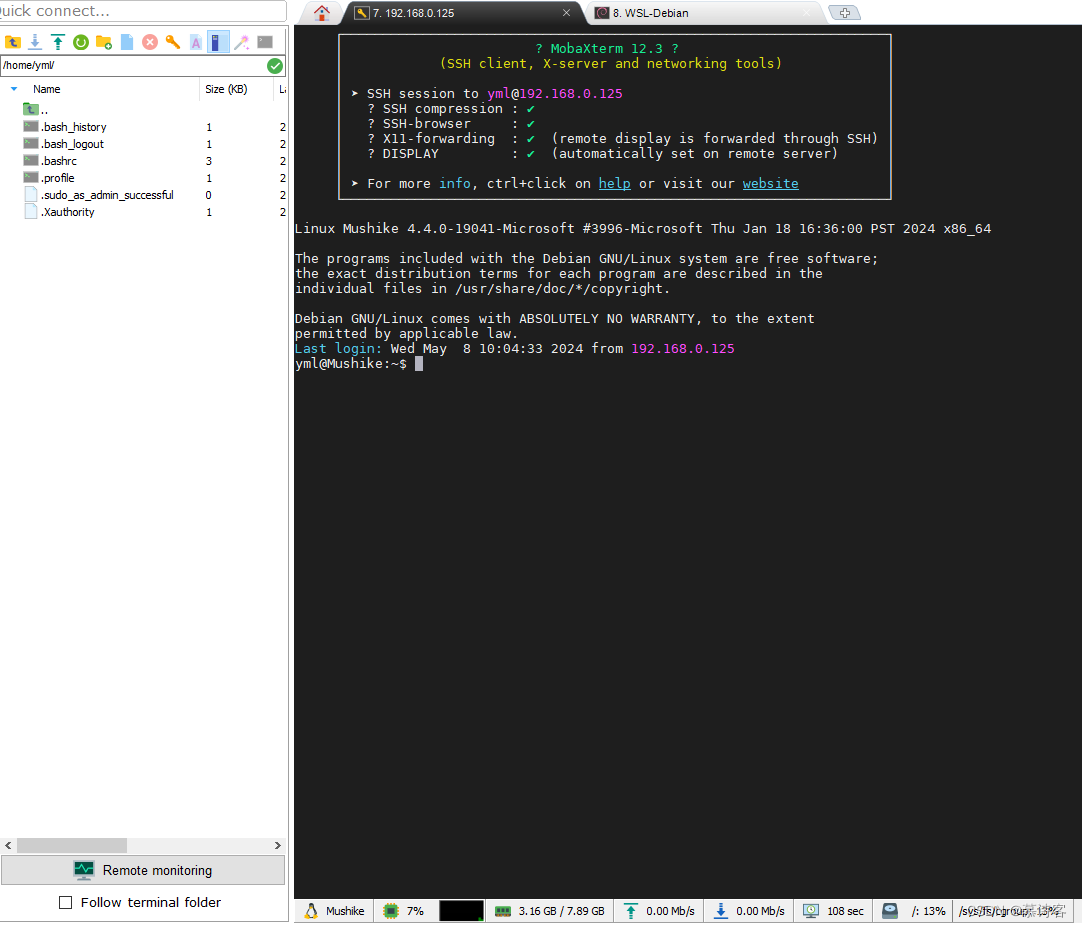The image size is (1082, 927).
Task: Click the parent folder '..' entry icon
Action: tap(30, 109)
